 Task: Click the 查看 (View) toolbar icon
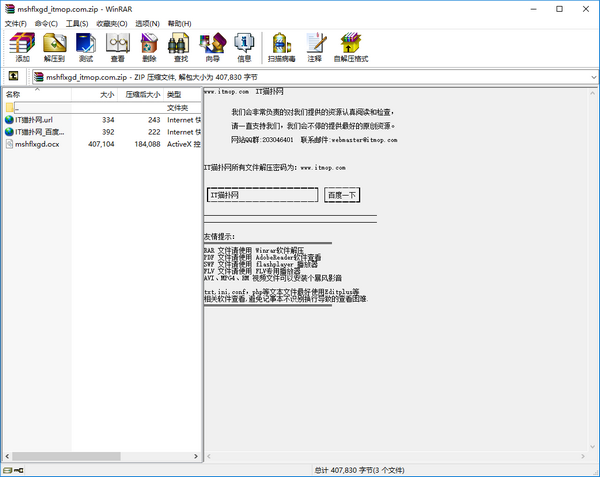(117, 47)
